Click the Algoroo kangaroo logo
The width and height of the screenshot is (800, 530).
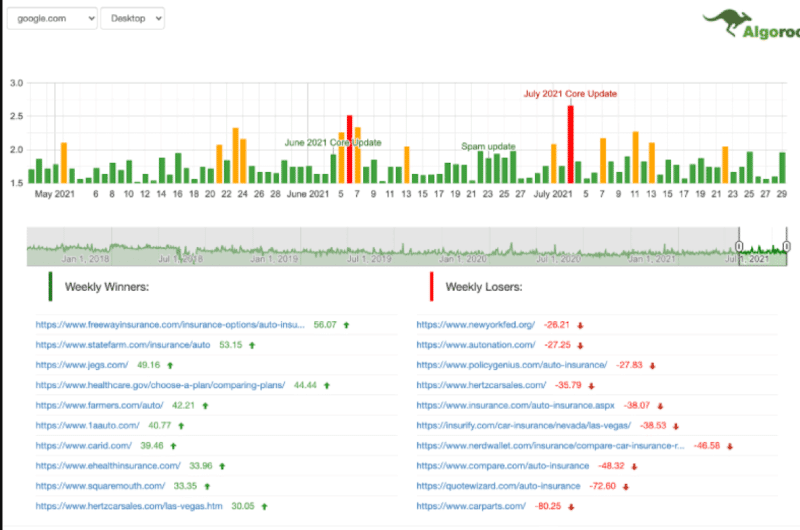tap(751, 24)
